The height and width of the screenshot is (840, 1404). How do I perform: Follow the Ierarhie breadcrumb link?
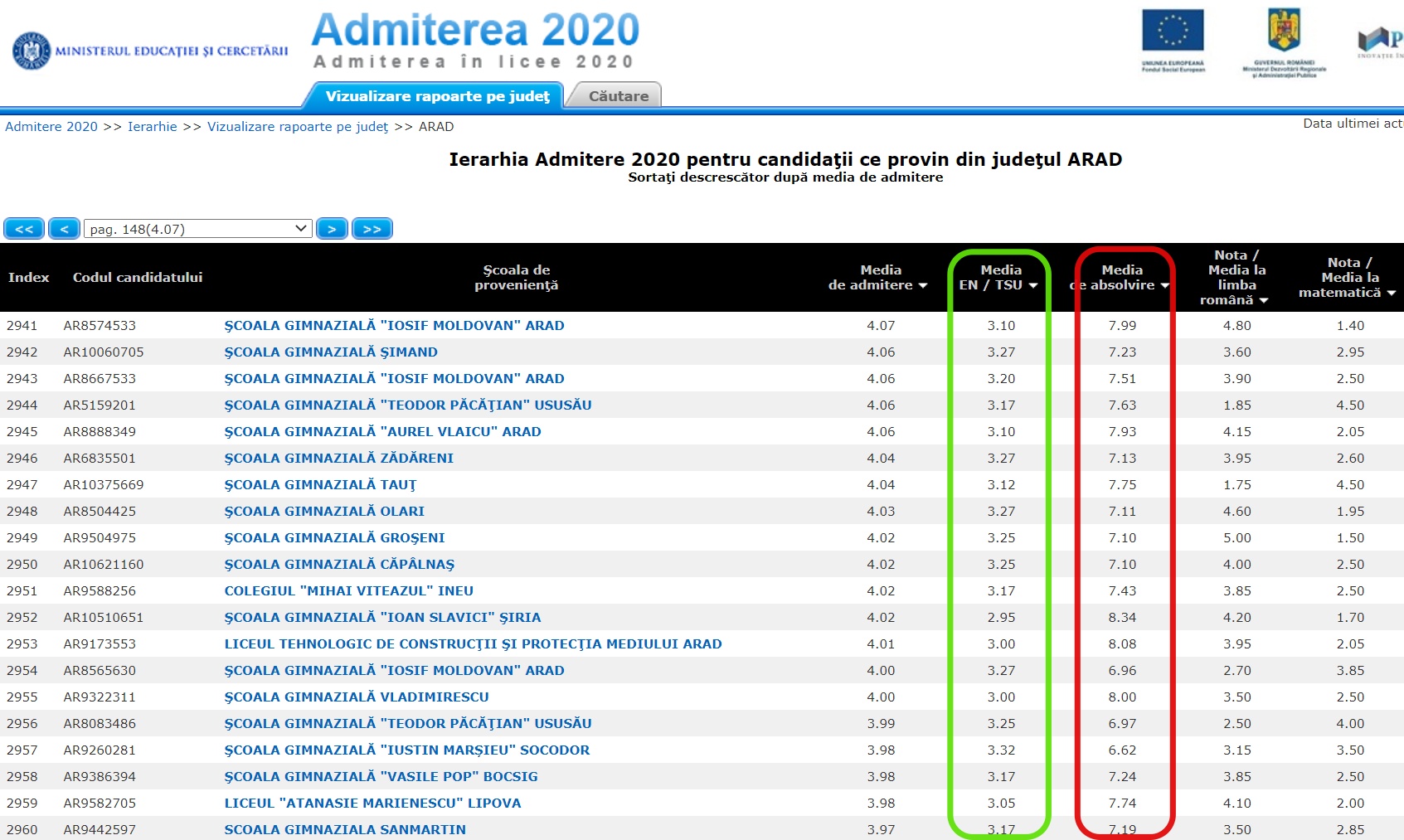pos(153,127)
